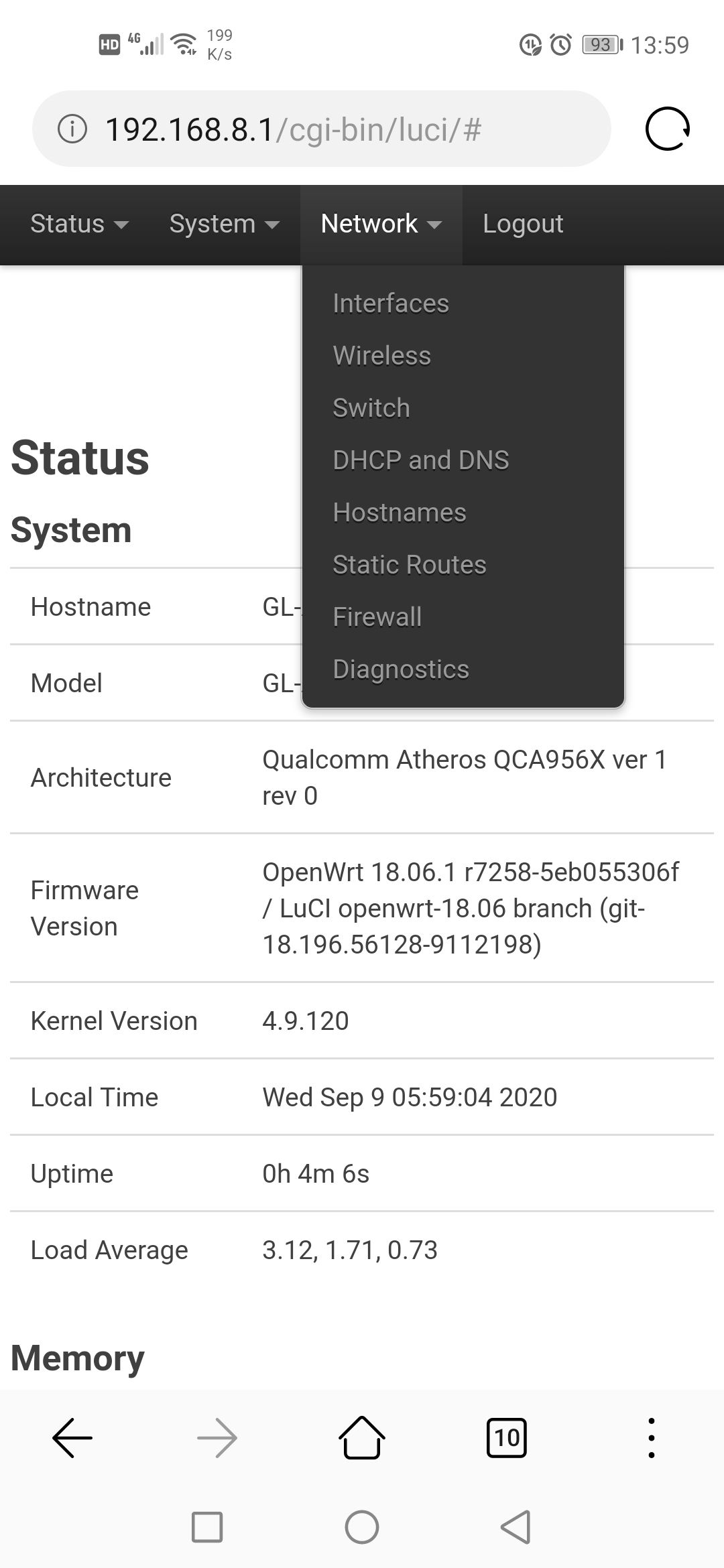Open the browser home page icon
The image size is (724, 1568).
tap(362, 1438)
